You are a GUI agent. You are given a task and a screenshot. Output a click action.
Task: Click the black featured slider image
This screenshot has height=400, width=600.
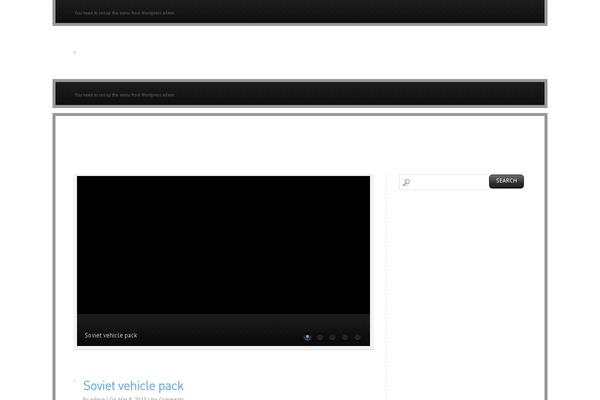click(223, 245)
